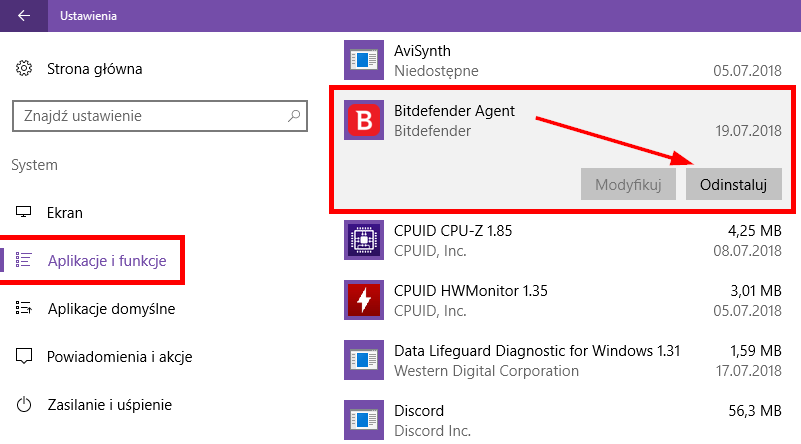Focus the Znajdź ustawienie search field

click(x=160, y=116)
